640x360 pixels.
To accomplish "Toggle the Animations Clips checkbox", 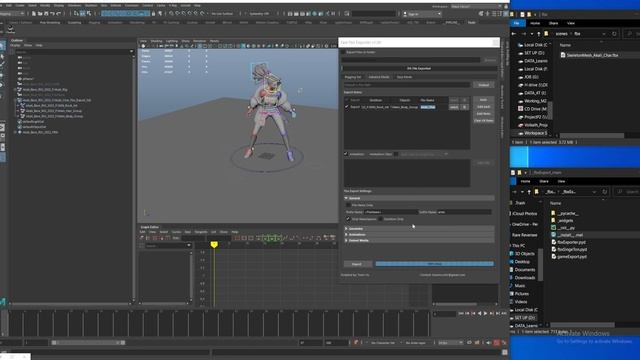I will pos(396,154).
